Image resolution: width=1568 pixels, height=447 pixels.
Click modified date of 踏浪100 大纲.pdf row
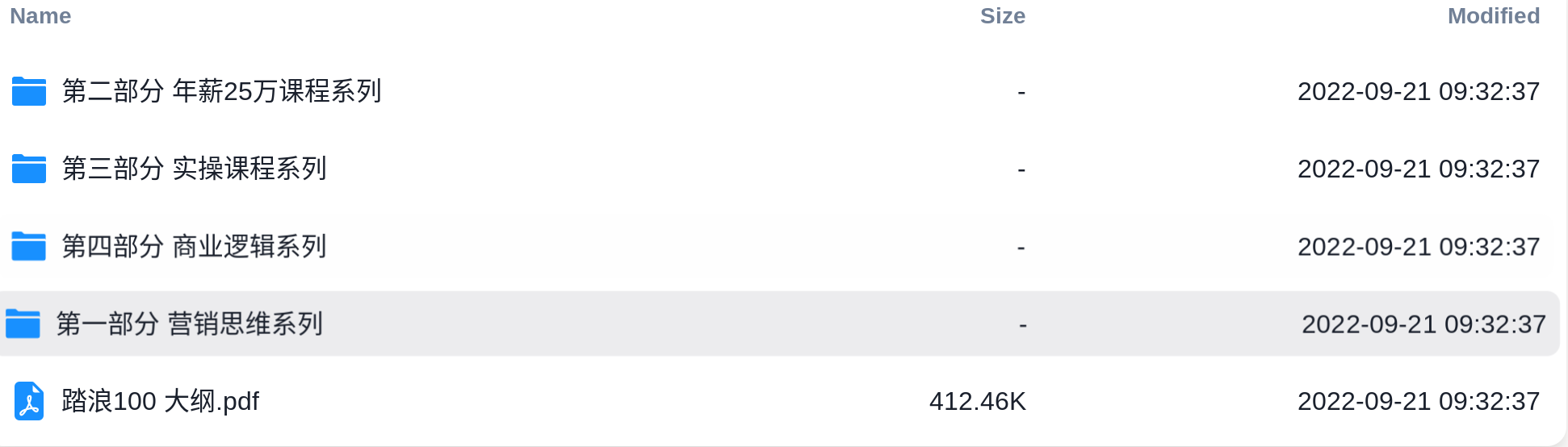click(1419, 401)
